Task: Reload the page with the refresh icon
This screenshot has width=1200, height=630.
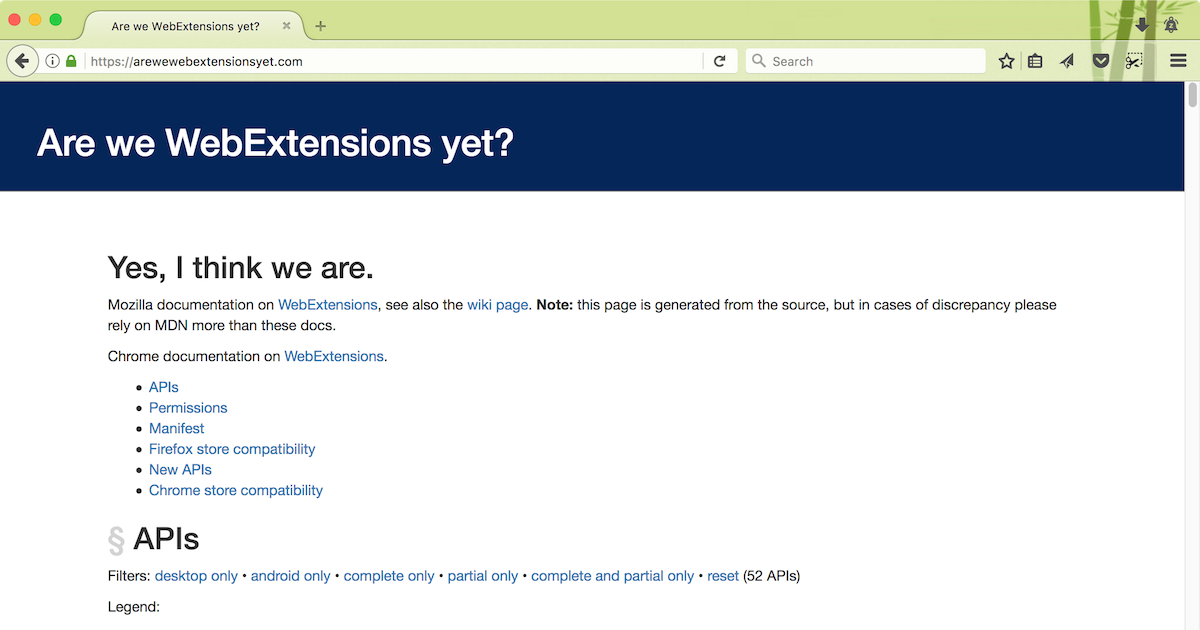Action: [719, 61]
